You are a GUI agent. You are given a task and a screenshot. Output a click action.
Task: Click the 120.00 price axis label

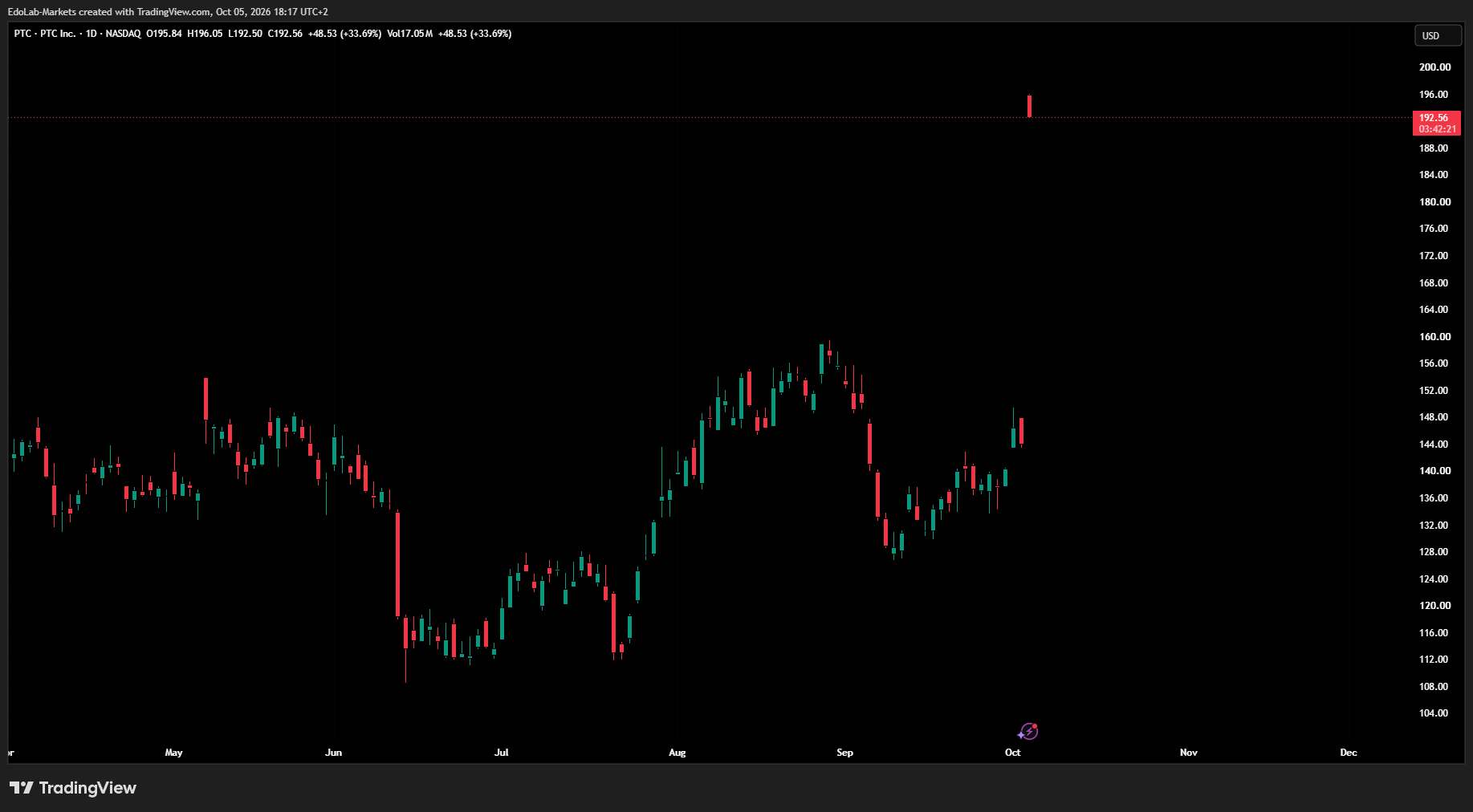(1434, 606)
